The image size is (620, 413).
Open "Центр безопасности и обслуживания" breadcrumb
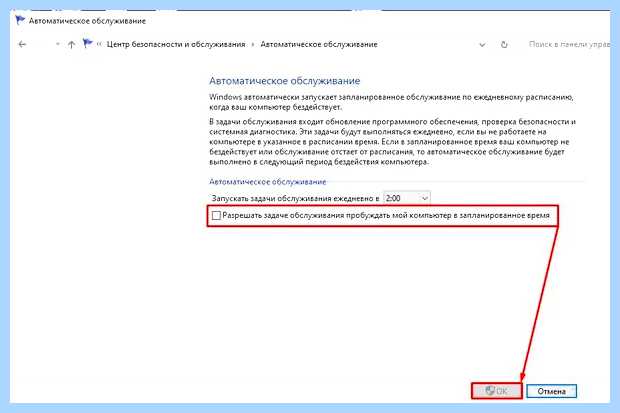point(176,44)
